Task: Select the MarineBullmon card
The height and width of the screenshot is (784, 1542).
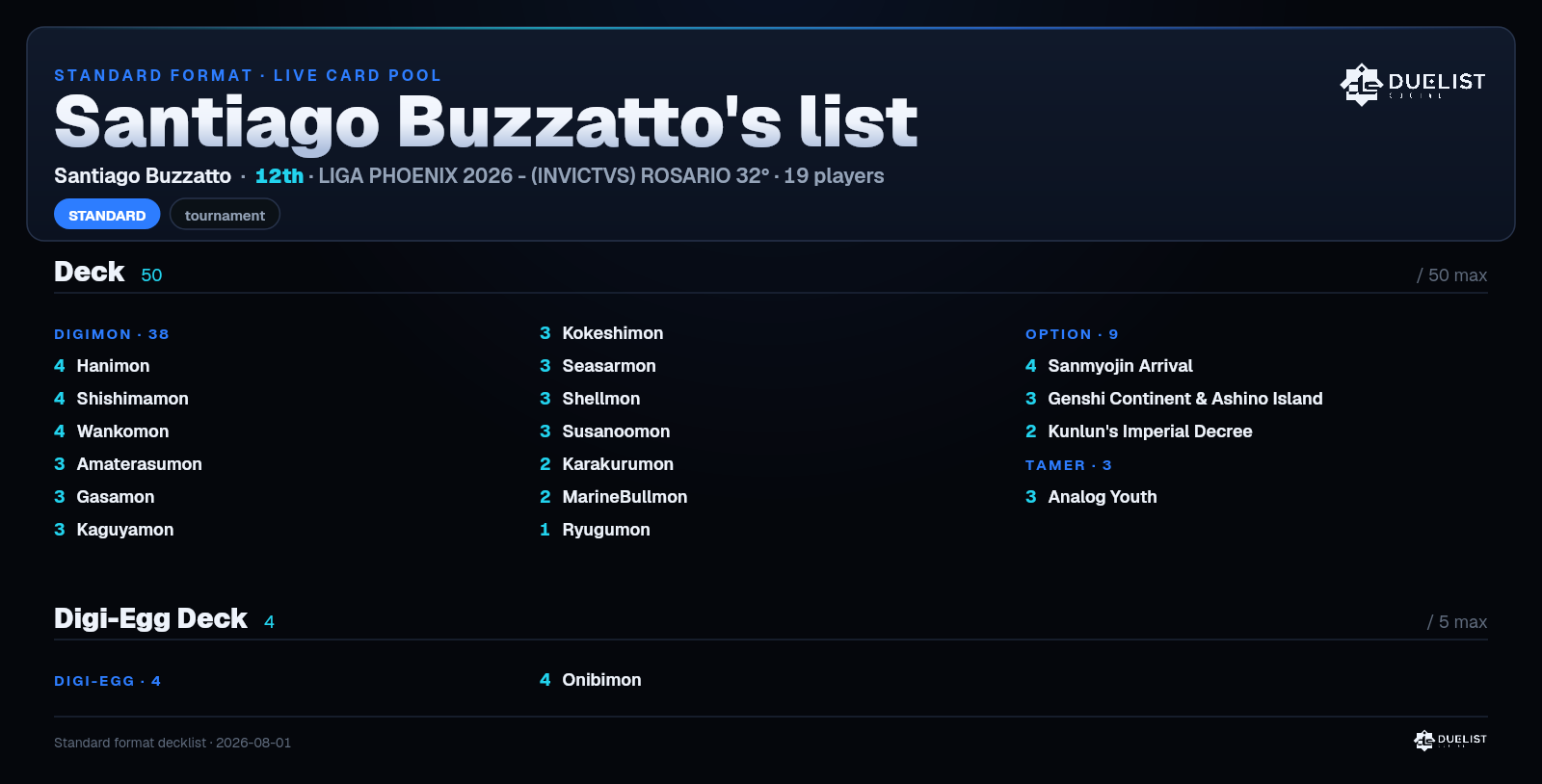Action: click(x=614, y=497)
